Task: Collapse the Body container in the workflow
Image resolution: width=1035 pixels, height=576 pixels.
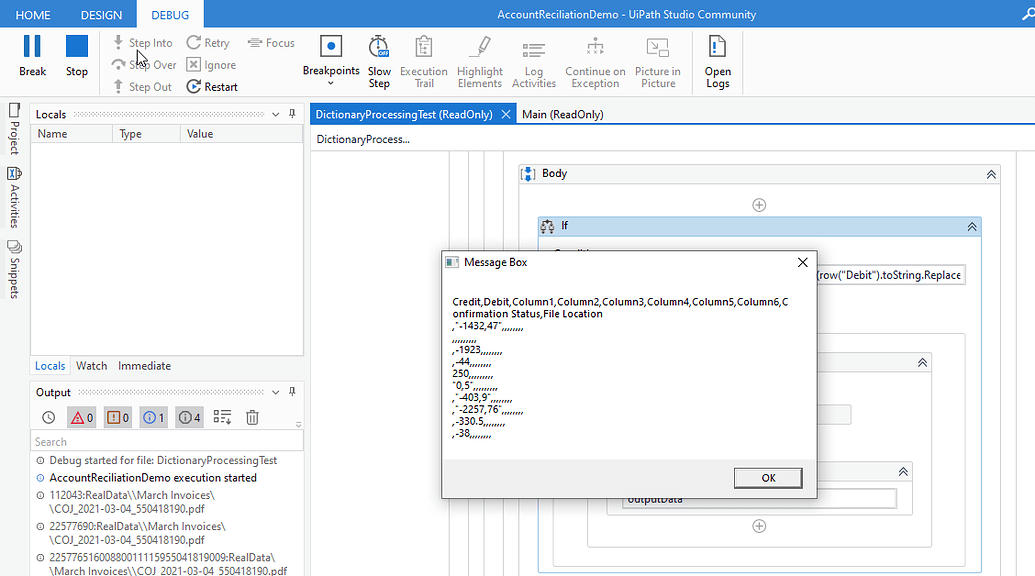Action: pos(990,173)
